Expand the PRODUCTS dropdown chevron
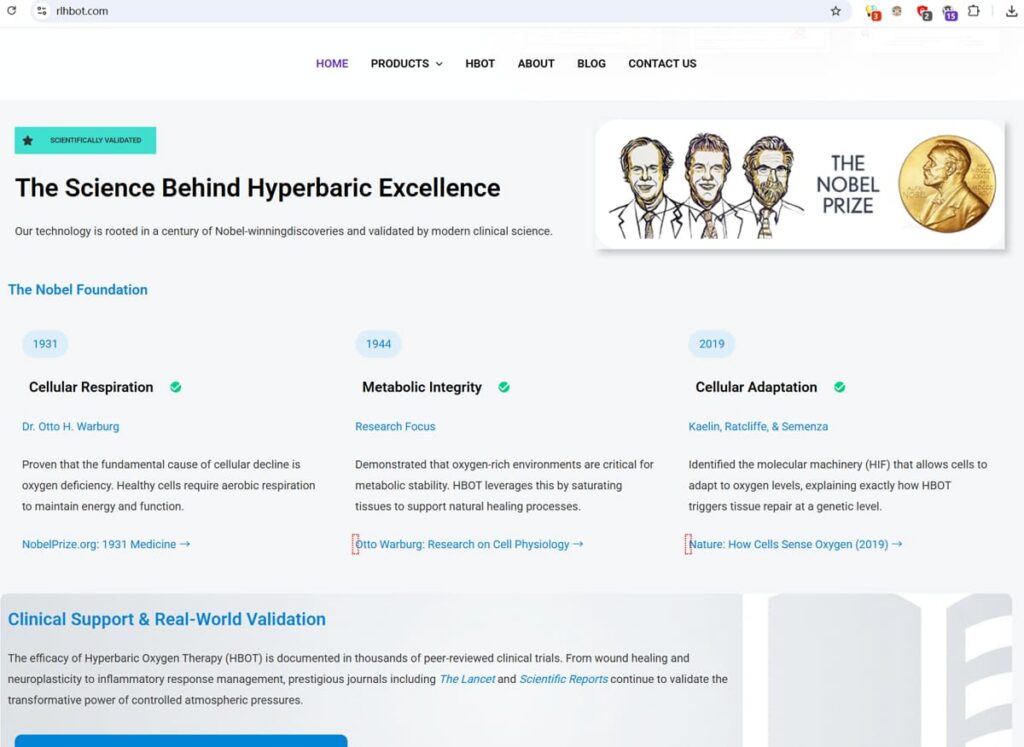The height and width of the screenshot is (747, 1024). pos(439,64)
